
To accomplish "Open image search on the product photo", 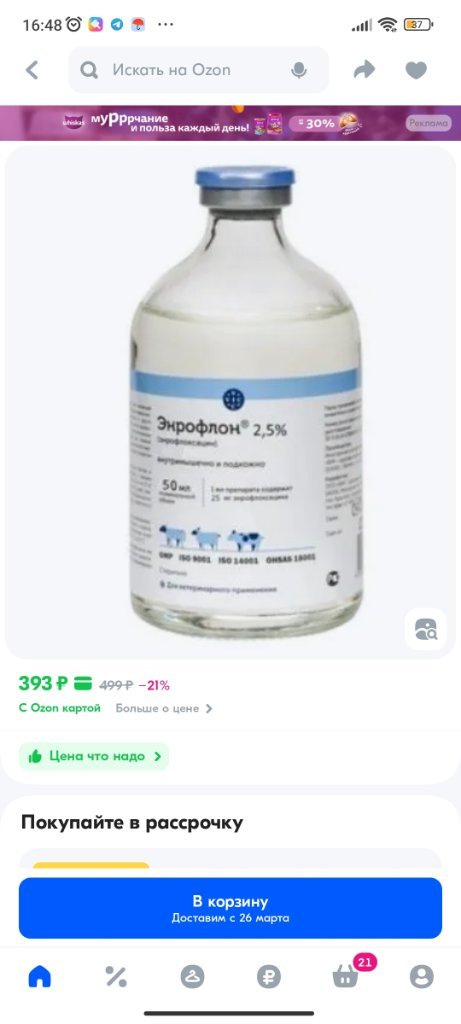I will (x=426, y=630).
